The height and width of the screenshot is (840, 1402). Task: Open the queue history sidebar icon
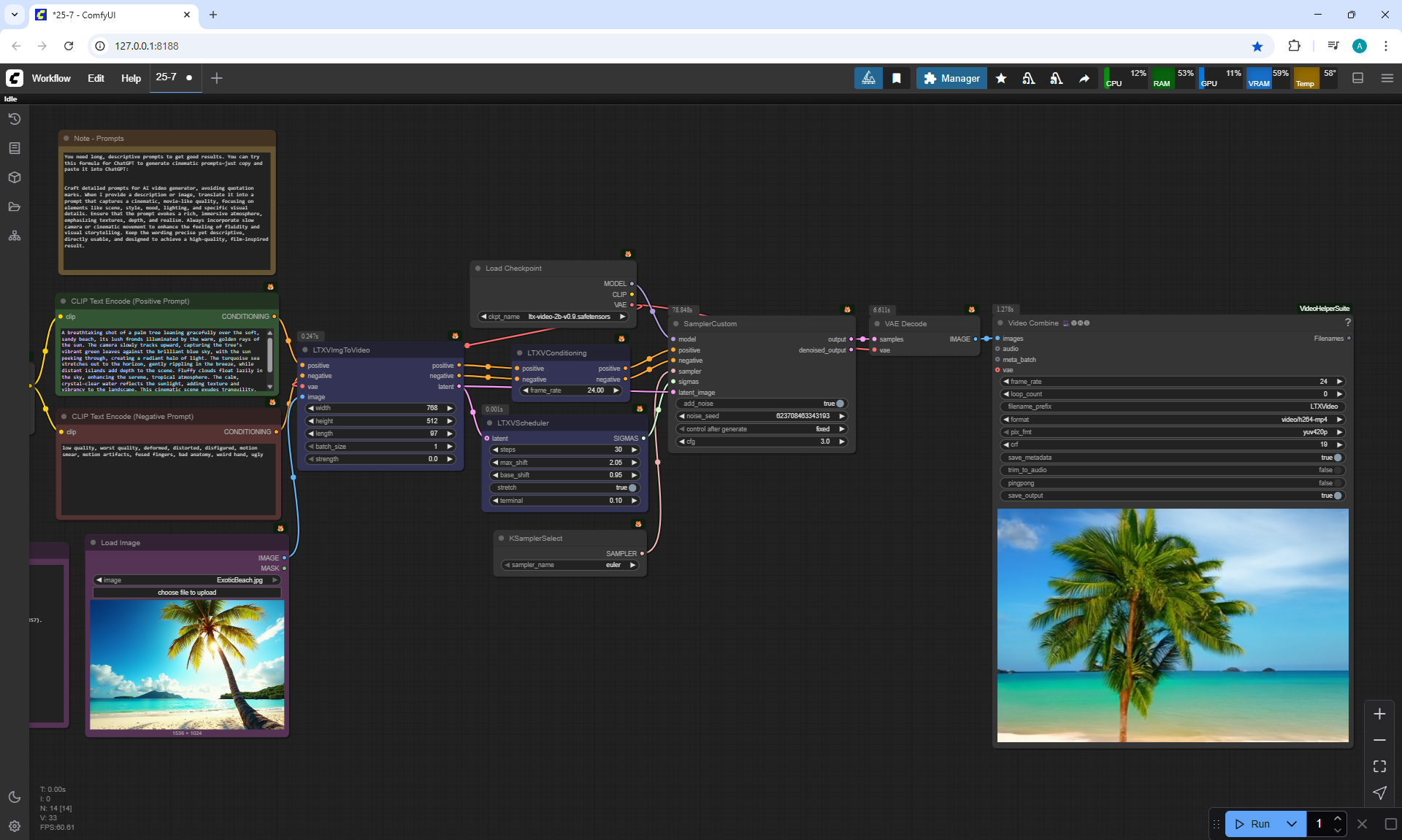14,119
